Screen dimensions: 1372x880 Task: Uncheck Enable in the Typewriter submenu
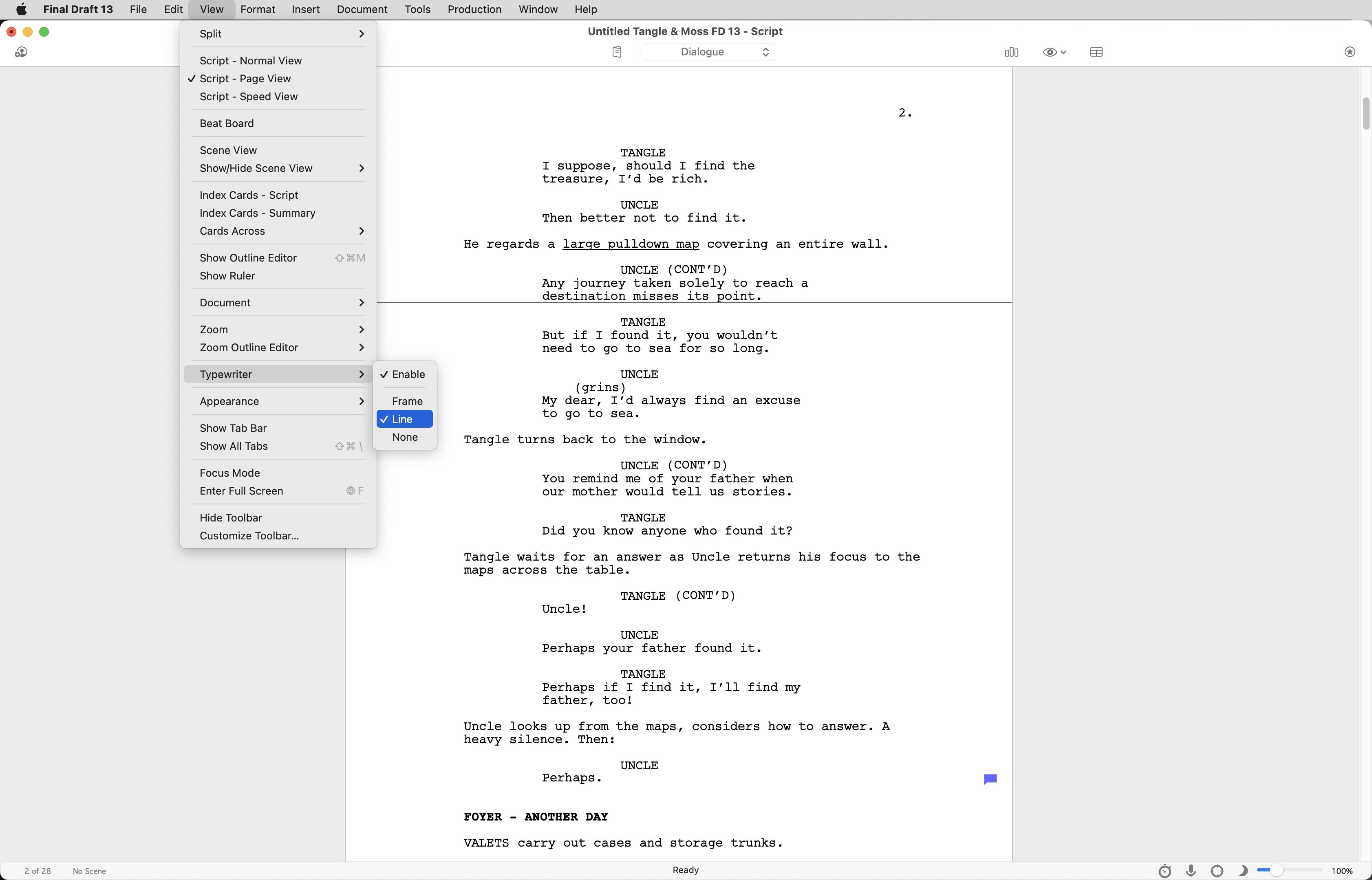click(407, 374)
